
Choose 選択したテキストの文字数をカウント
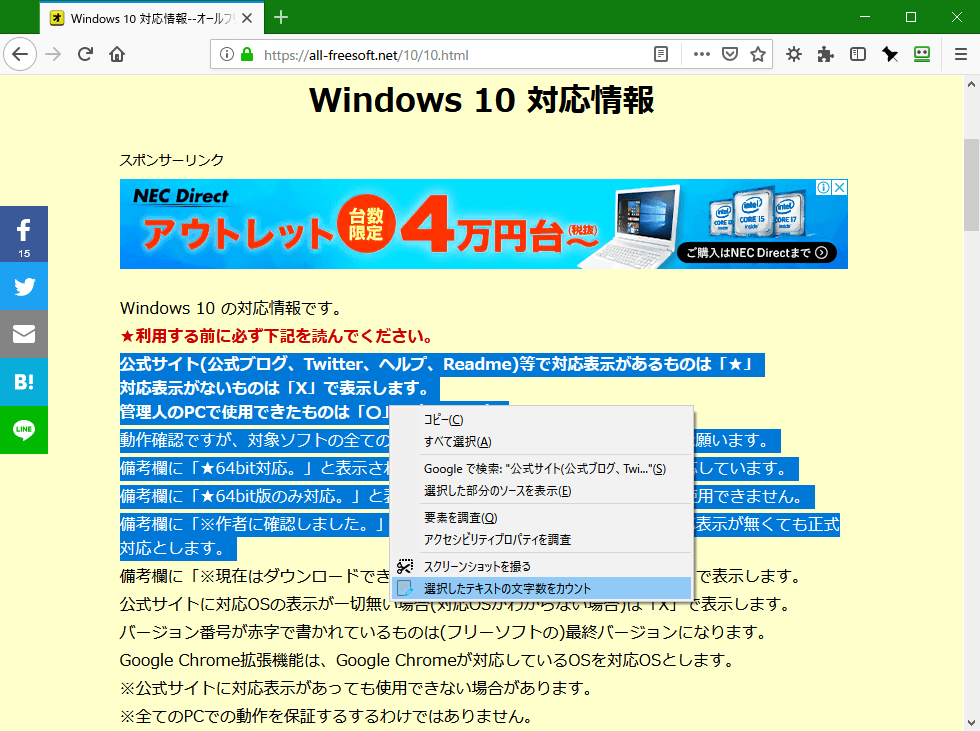tap(541, 588)
